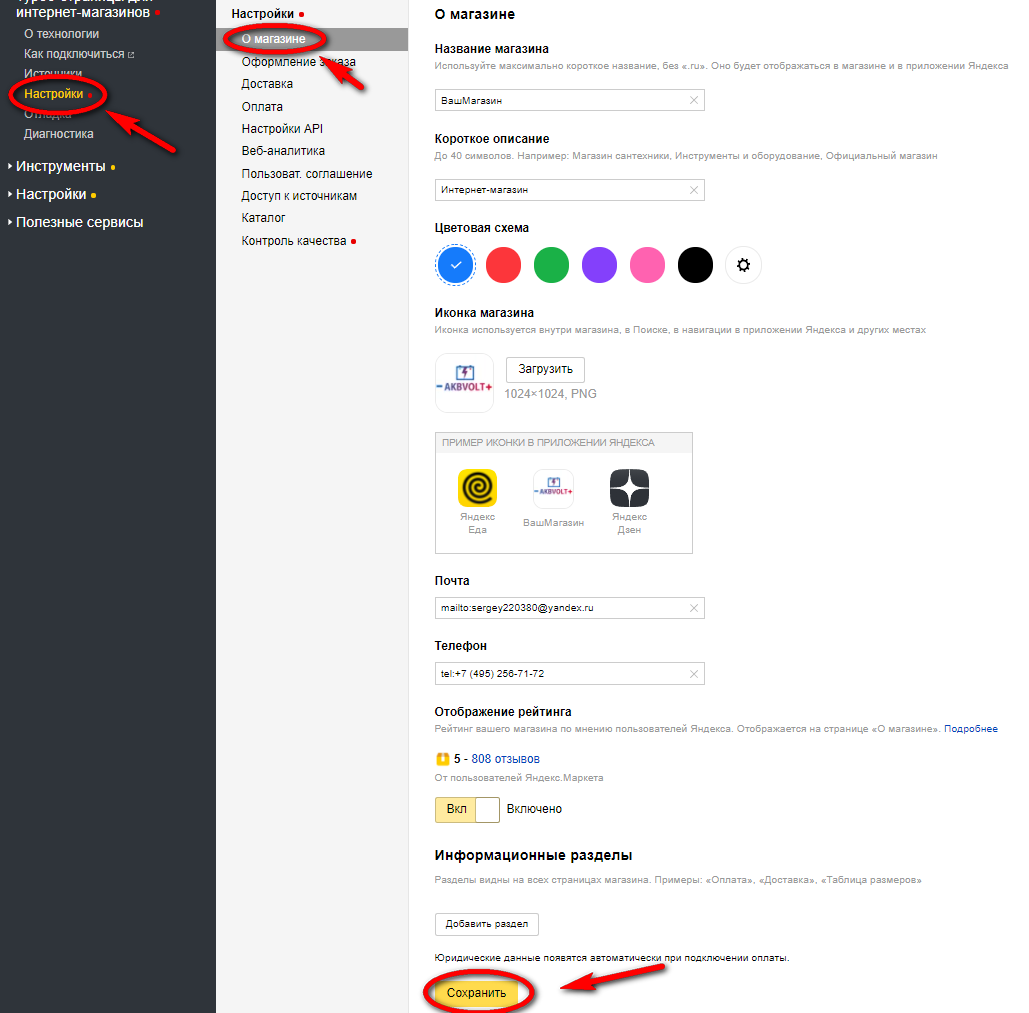The image size is (1029, 1013).
Task: Open Доступ к источникам page
Action: click(299, 196)
